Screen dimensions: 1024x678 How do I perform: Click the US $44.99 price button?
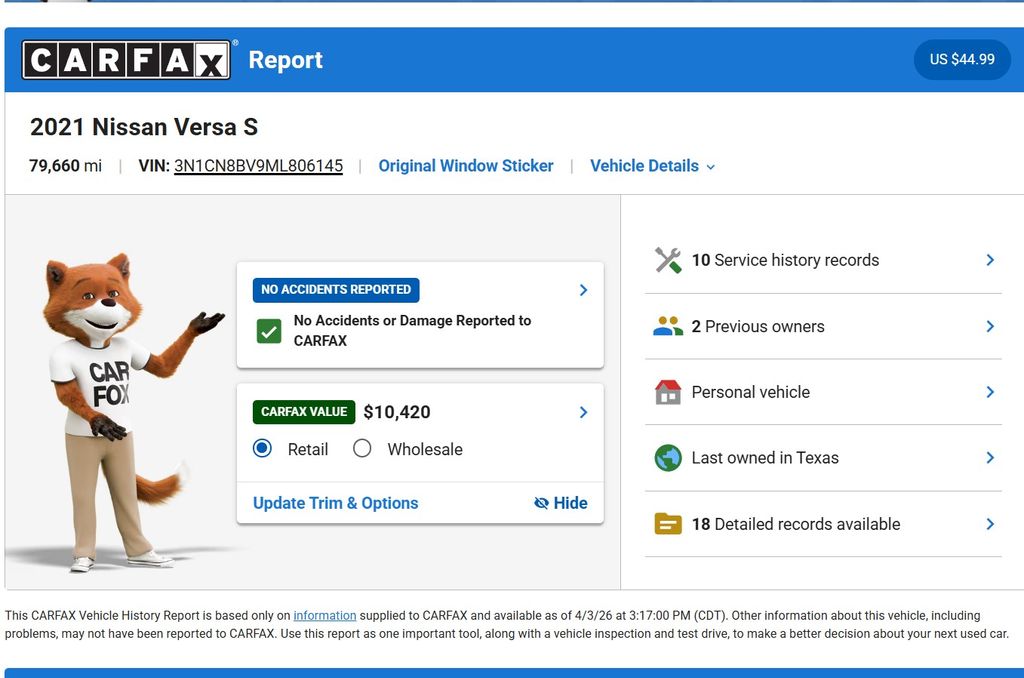[x=962, y=60]
